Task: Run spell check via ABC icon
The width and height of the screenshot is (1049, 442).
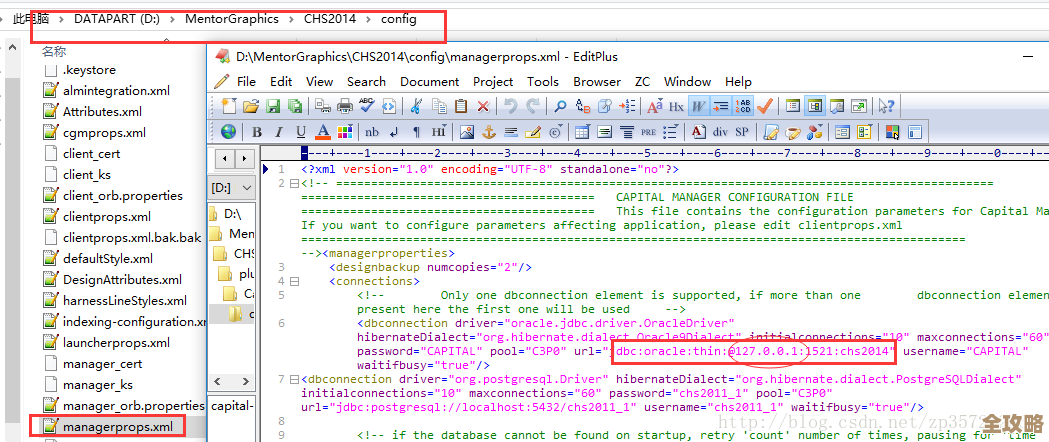Action: 367,106
